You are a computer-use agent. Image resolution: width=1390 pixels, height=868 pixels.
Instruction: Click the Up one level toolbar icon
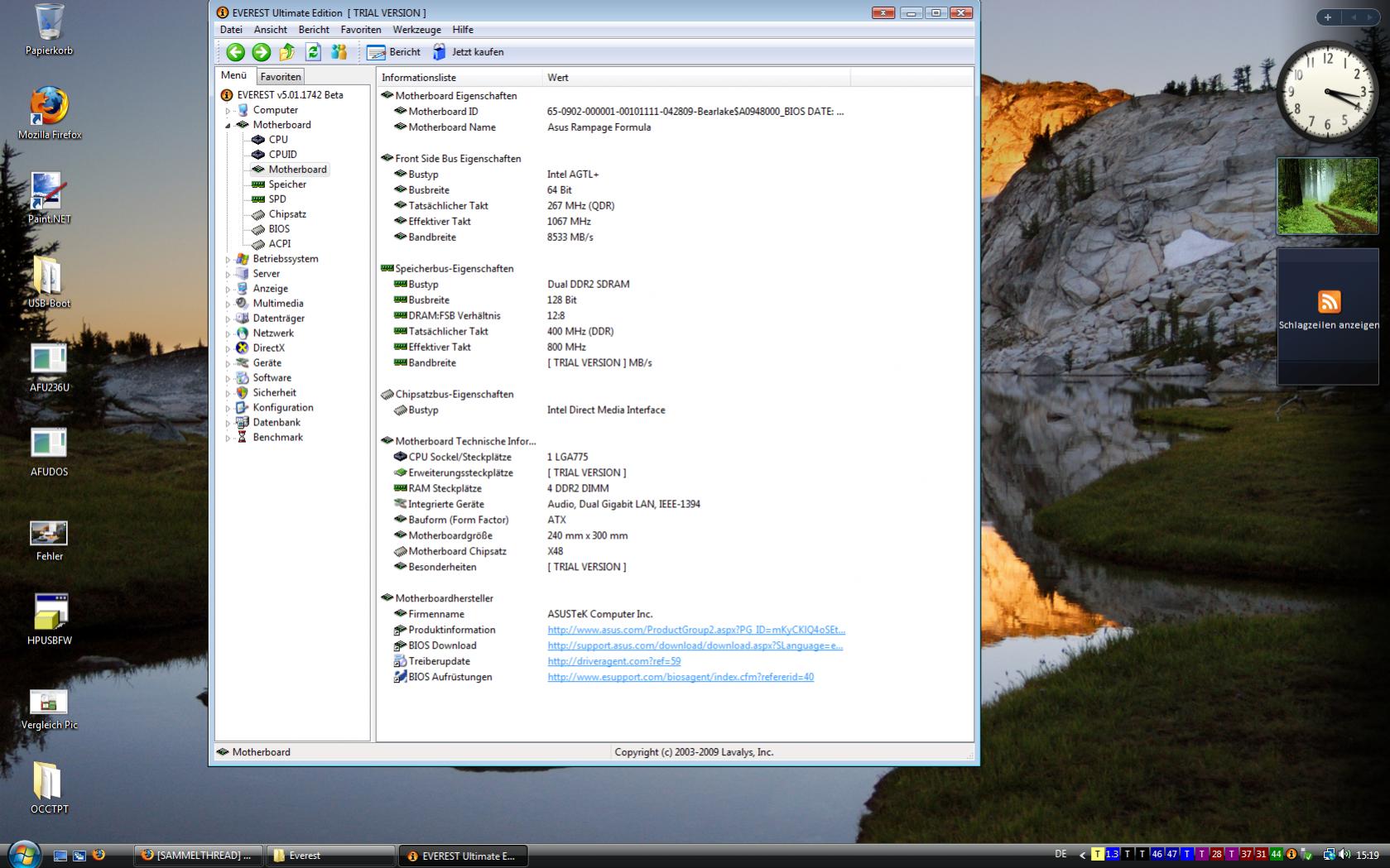287,52
